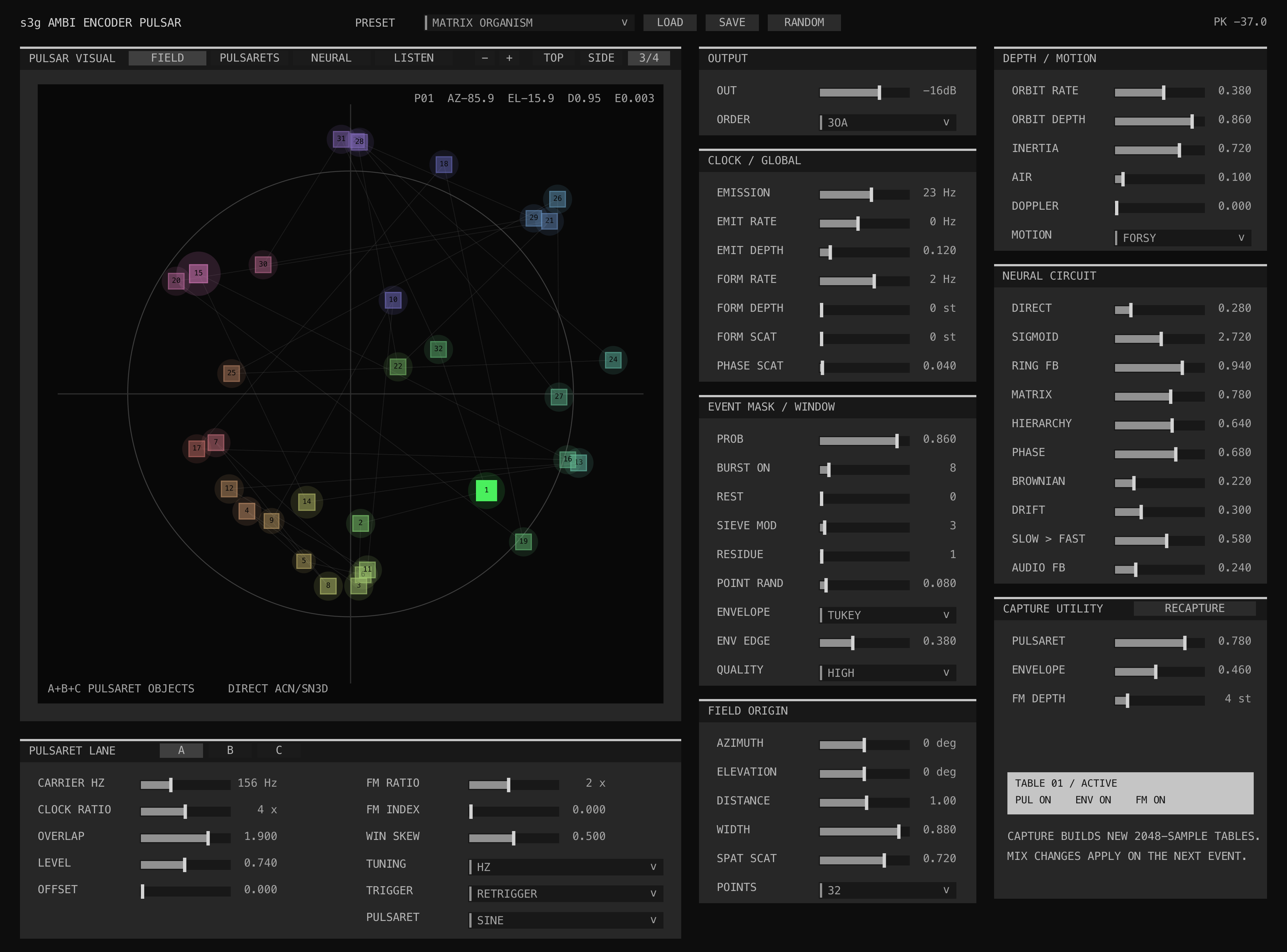
Task: Open the ORDER dropdown showing 3OA
Action: point(888,122)
